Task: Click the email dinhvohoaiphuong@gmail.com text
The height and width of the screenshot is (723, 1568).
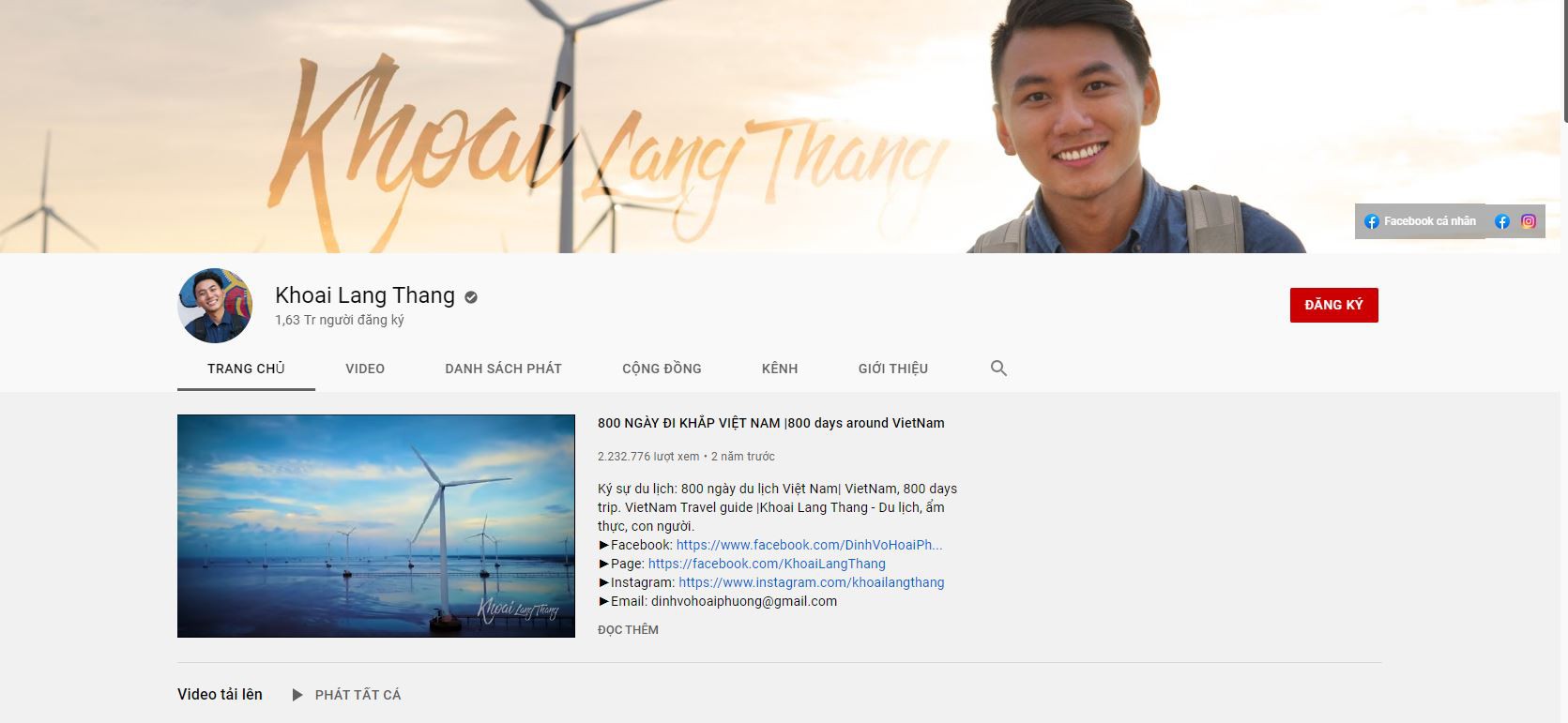Action: coord(744,601)
